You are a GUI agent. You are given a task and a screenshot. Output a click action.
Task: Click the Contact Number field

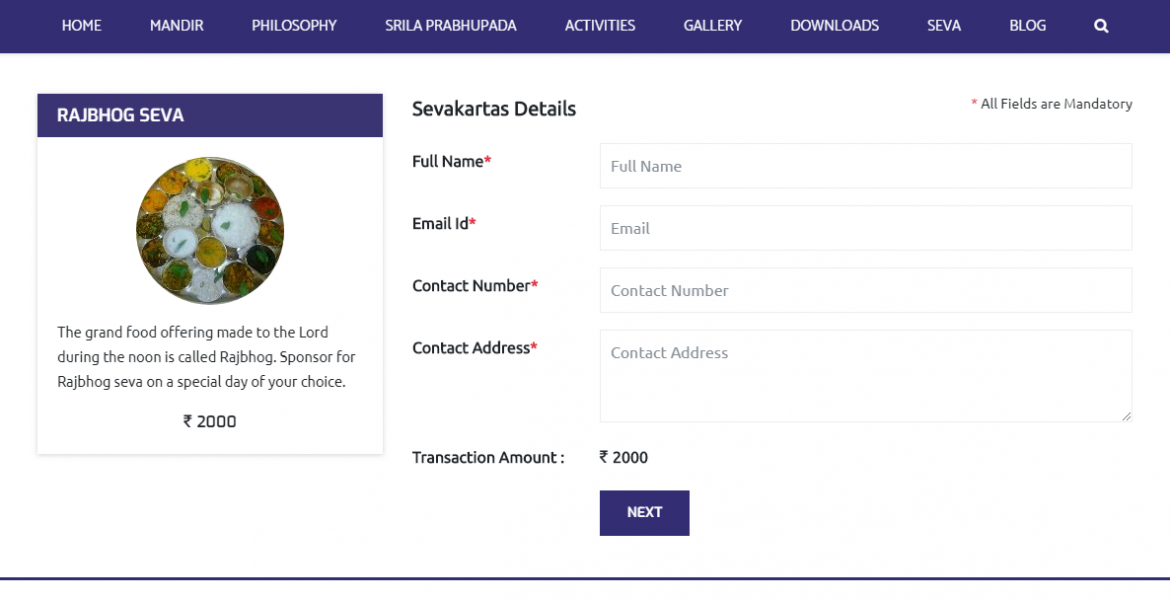865,290
